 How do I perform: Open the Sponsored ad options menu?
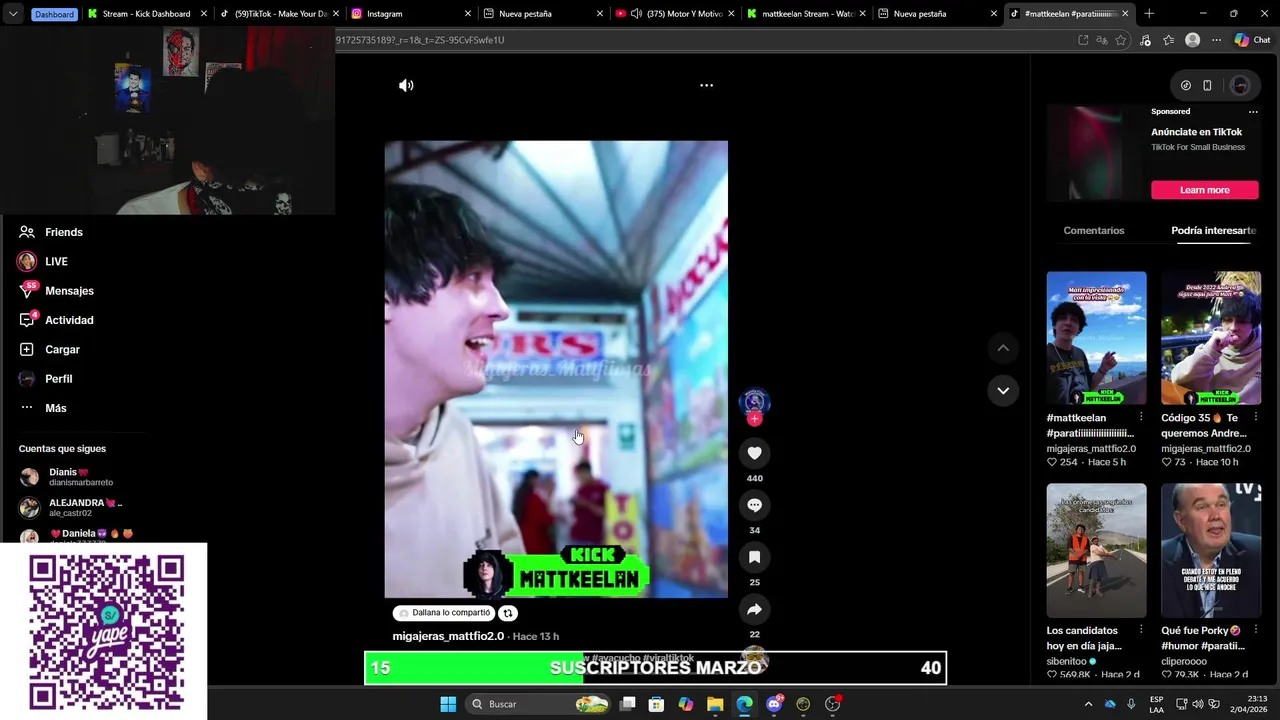coord(1253,112)
